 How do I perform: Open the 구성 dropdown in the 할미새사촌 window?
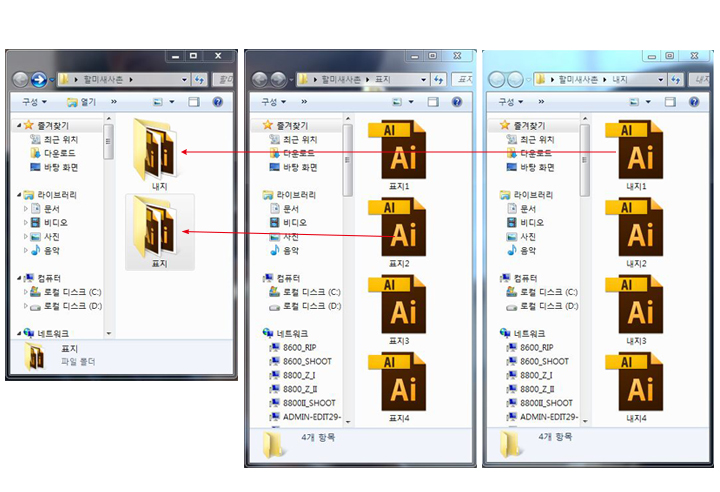(x=32, y=102)
